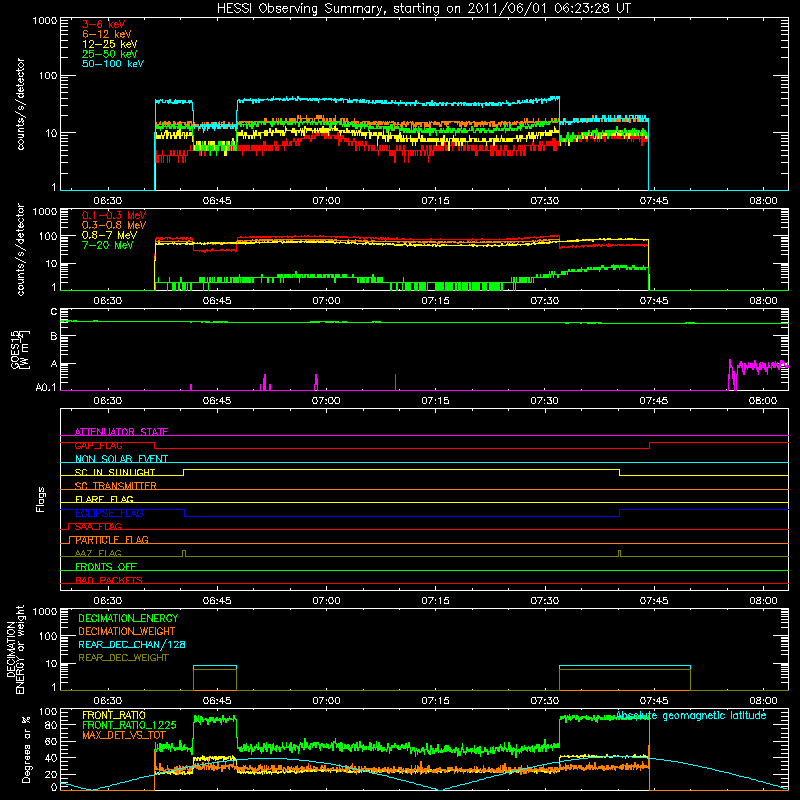Select the ATTENUATOR_STATE flag label
Viewport: 800px width, 800px height.
121,432
